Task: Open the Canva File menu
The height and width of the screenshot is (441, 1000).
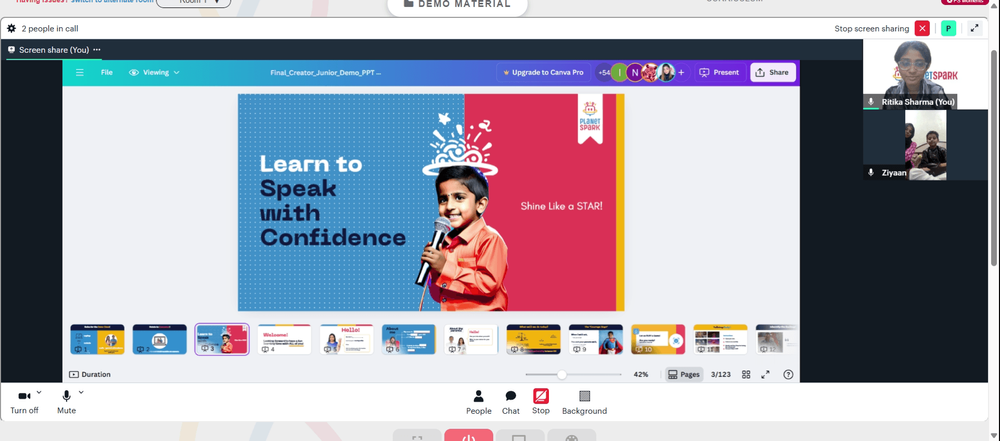Action: (107, 72)
